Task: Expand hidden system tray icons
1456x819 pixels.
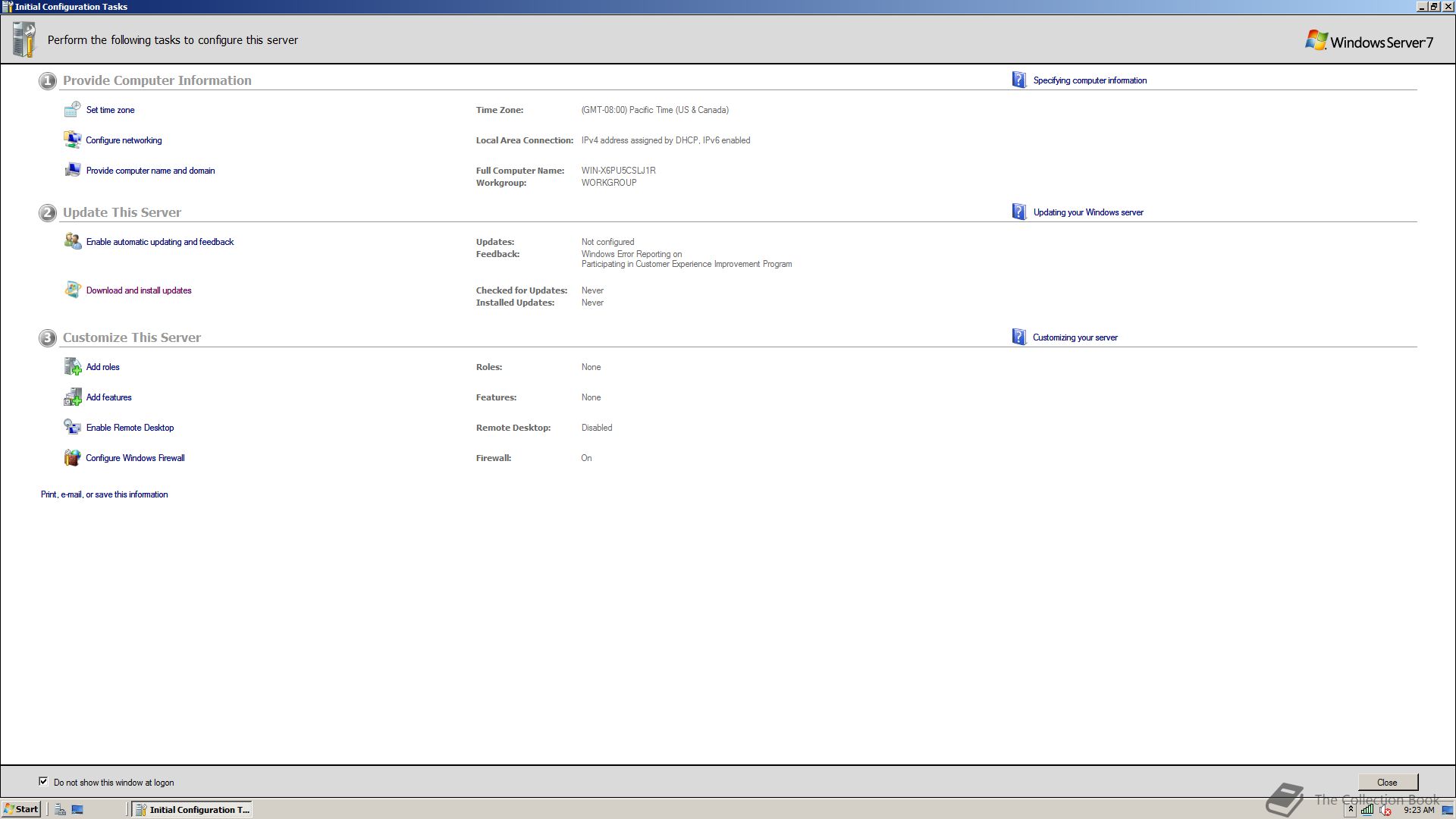Action: [x=1351, y=810]
